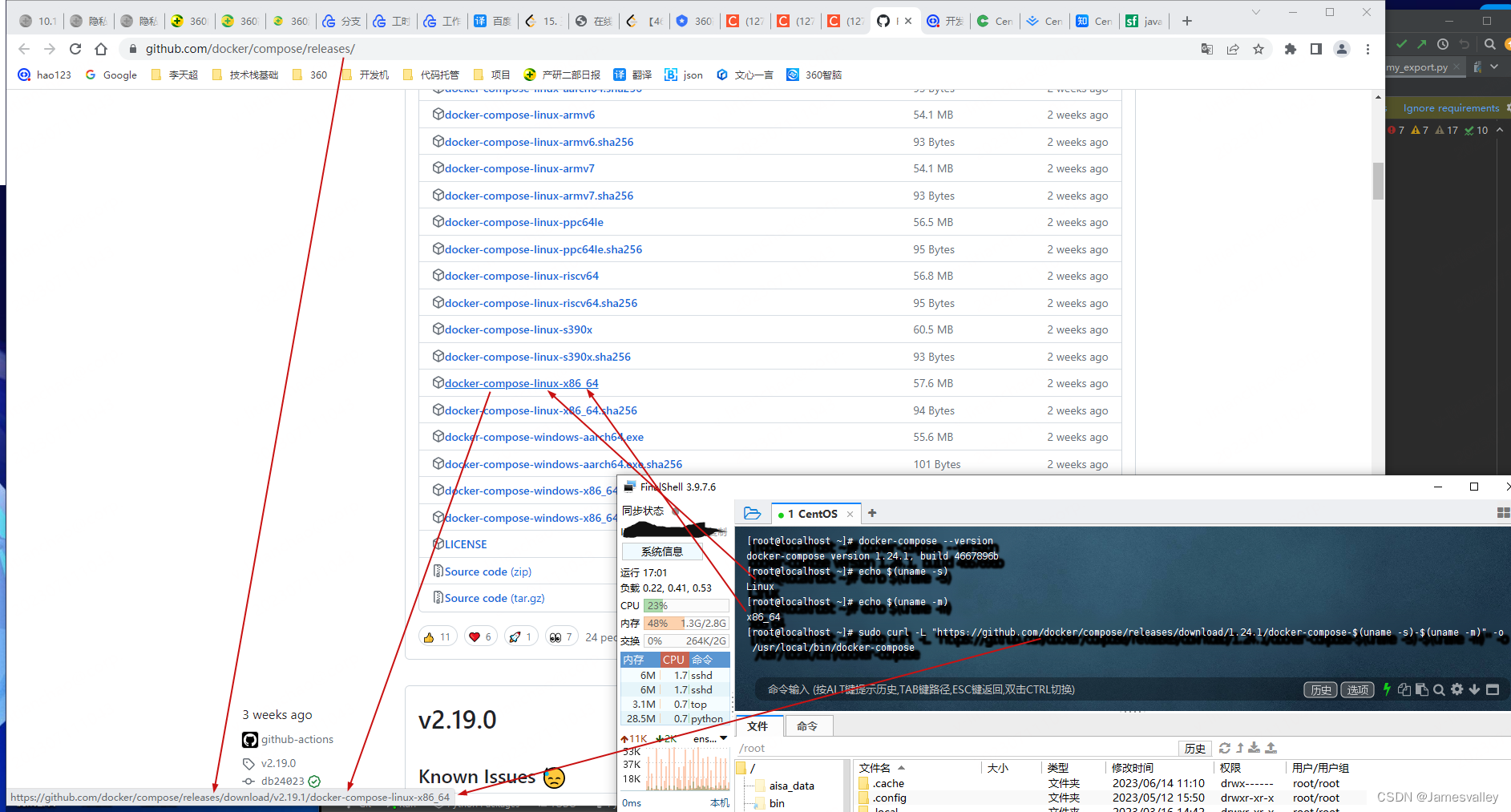Expand PyCharm inspections widget arrow

(1500, 130)
